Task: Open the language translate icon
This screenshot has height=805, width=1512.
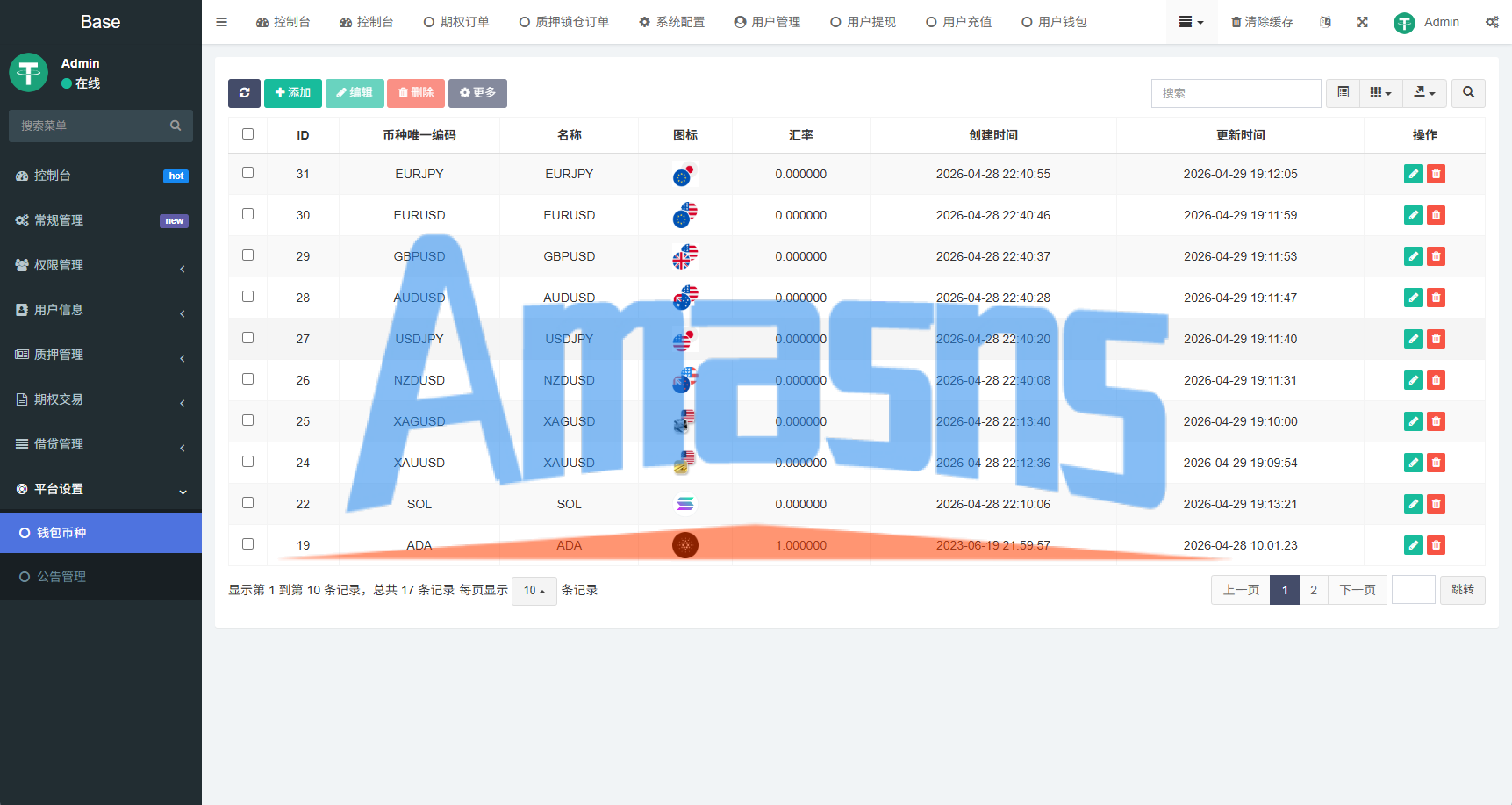Action: pyautogui.click(x=1325, y=22)
